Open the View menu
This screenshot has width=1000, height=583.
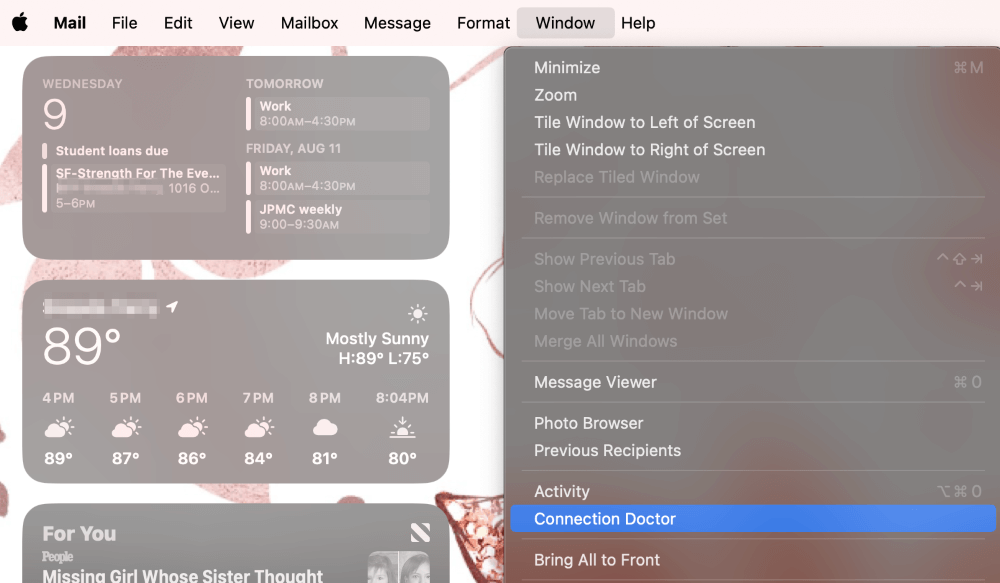point(237,23)
